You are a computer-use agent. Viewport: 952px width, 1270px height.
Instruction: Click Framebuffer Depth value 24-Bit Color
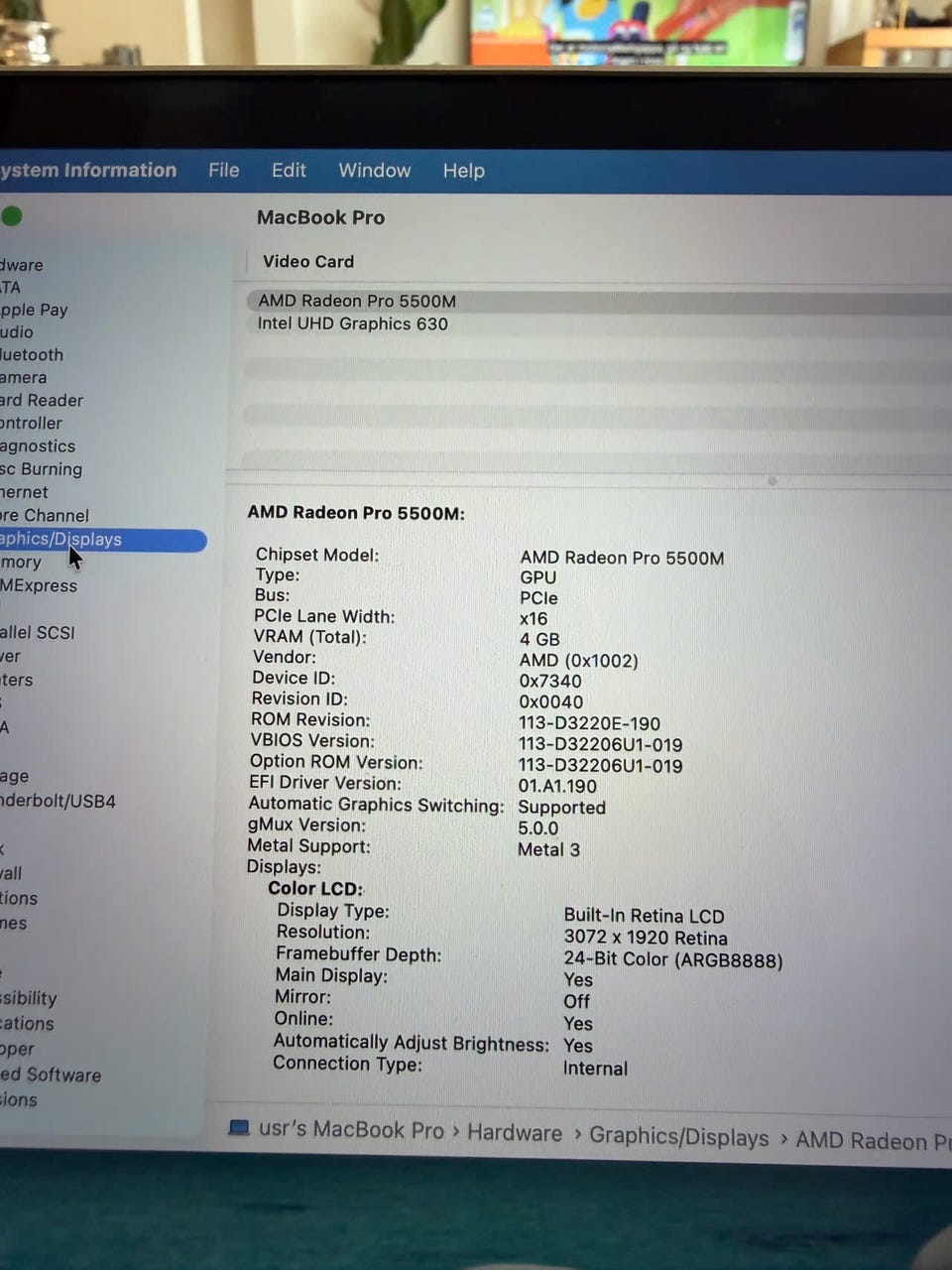pyautogui.click(x=673, y=960)
